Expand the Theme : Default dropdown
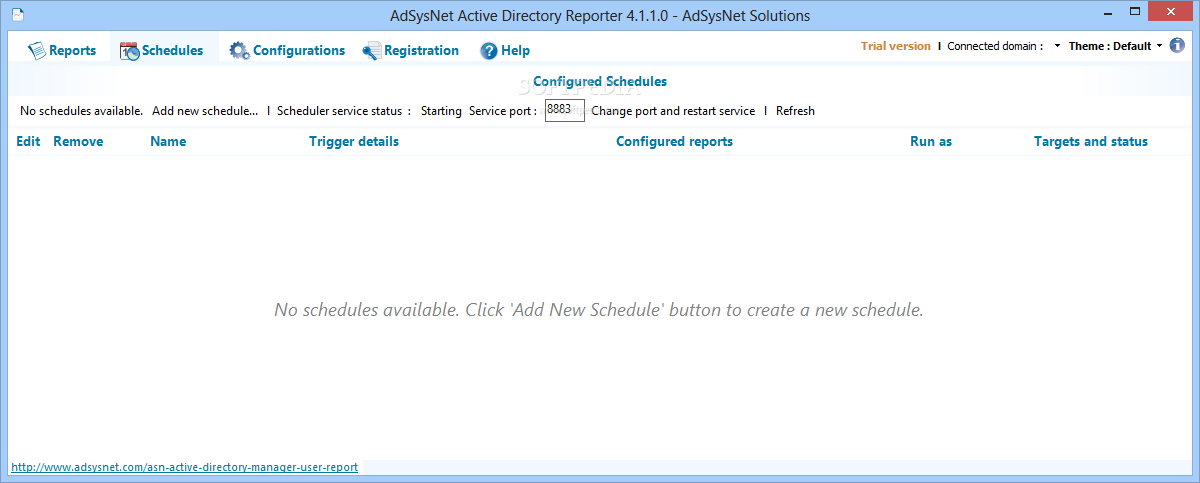1200x483 pixels. pyautogui.click(x=1116, y=46)
